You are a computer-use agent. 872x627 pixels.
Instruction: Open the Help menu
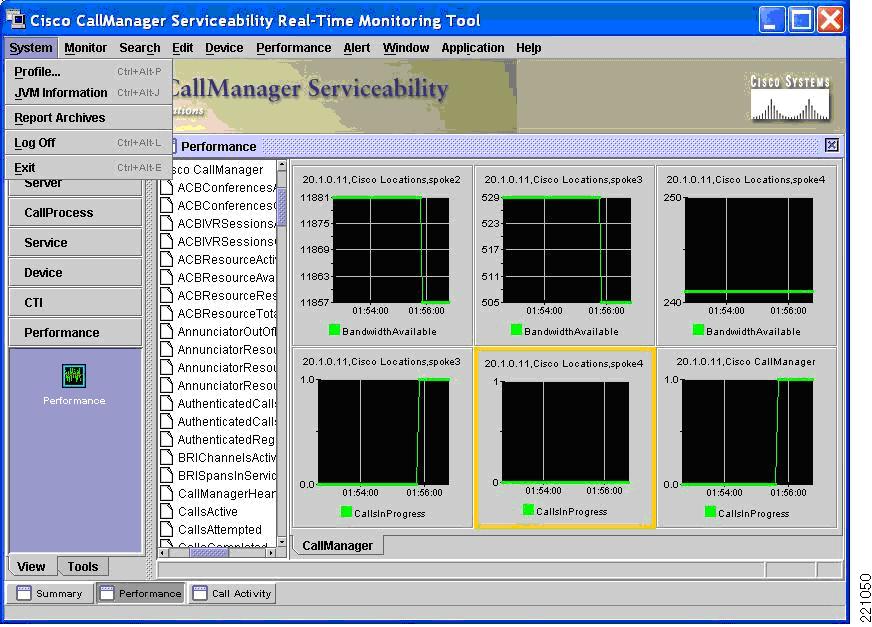(528, 48)
